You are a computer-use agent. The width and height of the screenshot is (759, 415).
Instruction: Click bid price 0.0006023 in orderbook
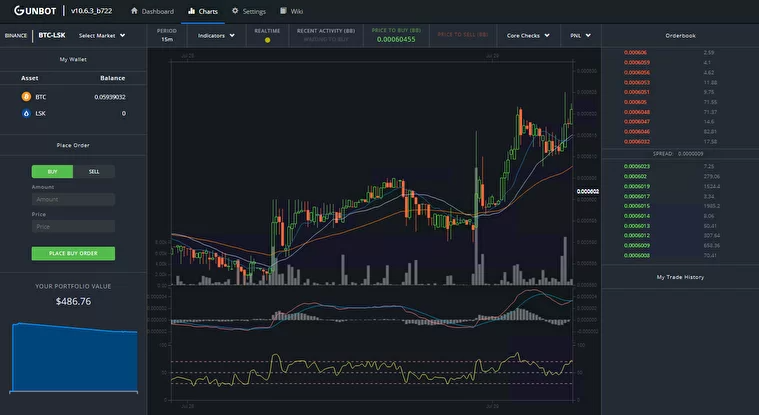(x=637, y=166)
